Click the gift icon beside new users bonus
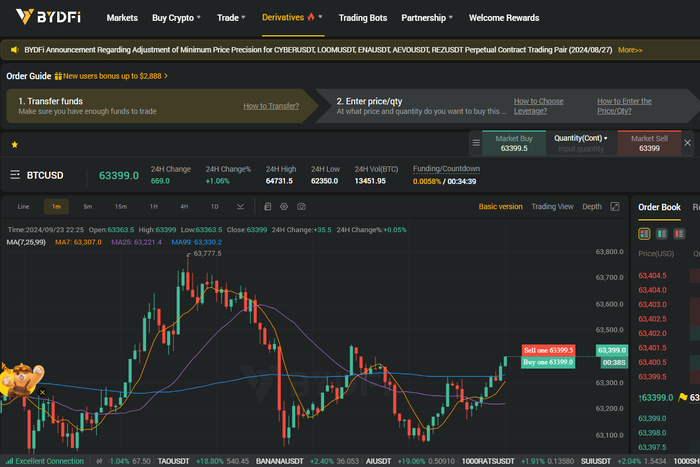 pos(58,76)
